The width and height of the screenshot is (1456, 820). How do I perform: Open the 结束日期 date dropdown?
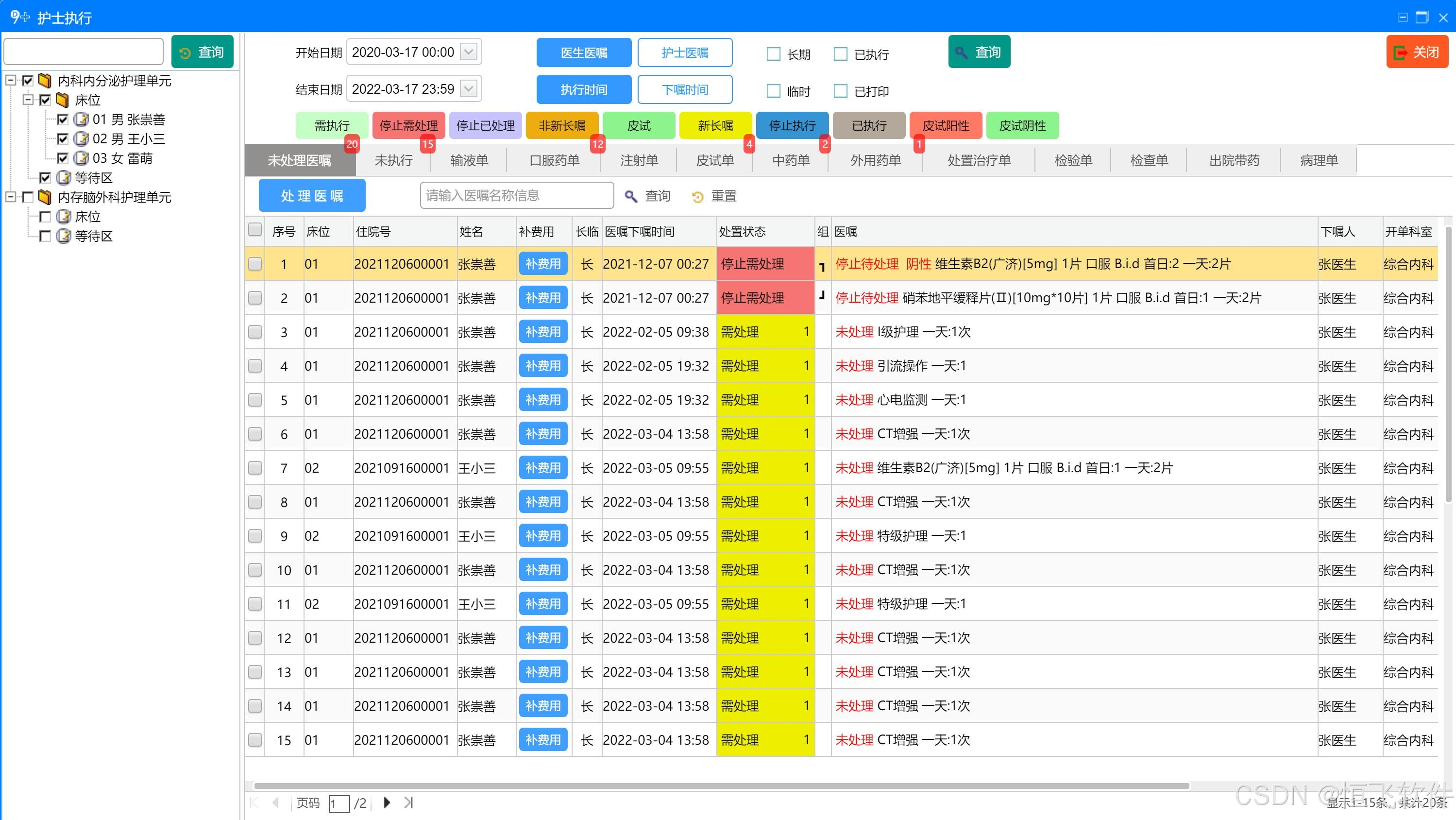click(469, 89)
